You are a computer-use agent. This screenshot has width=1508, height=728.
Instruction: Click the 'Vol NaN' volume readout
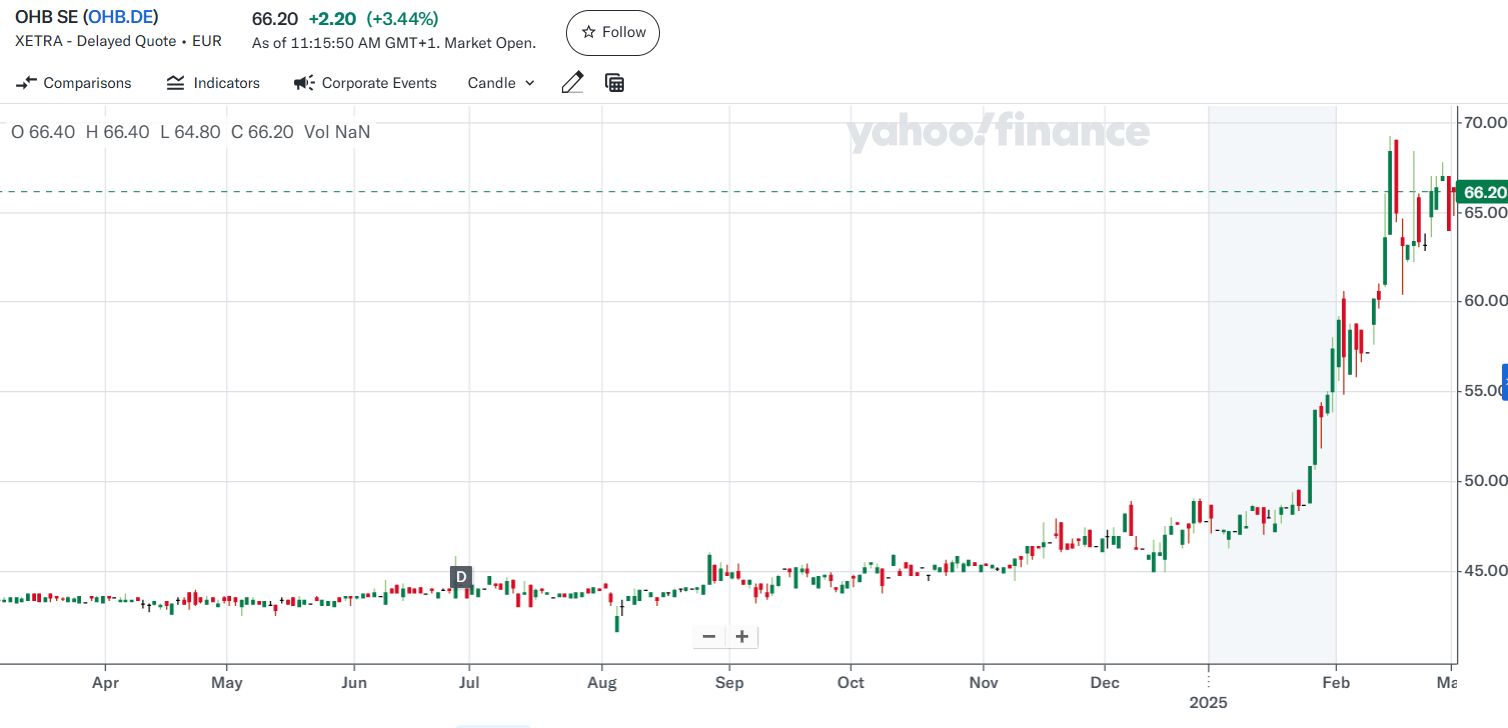[x=337, y=132]
